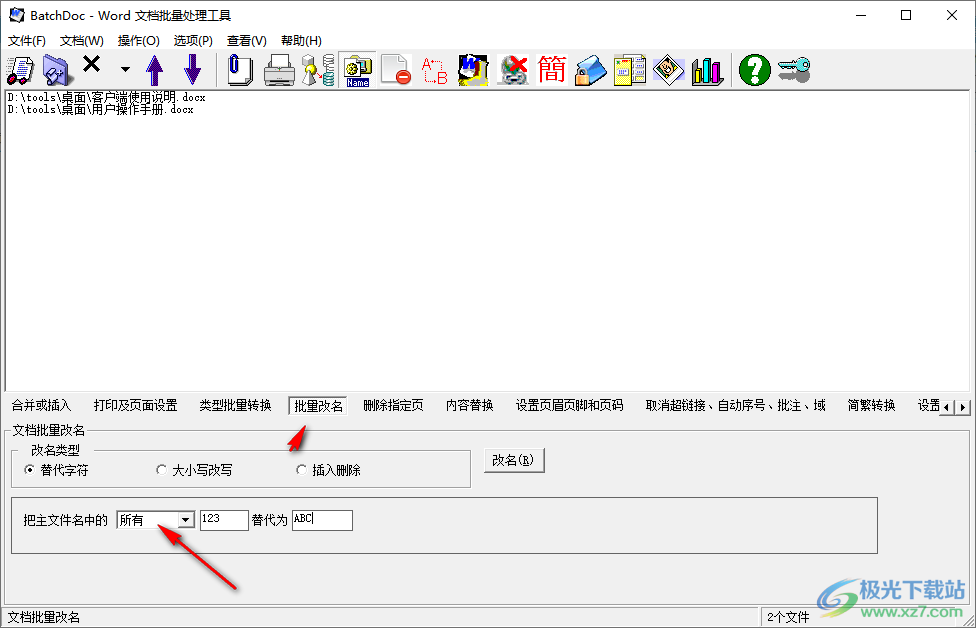The width and height of the screenshot is (976, 628).
Task: Click the add folder toolbar icon
Action: coord(57,70)
